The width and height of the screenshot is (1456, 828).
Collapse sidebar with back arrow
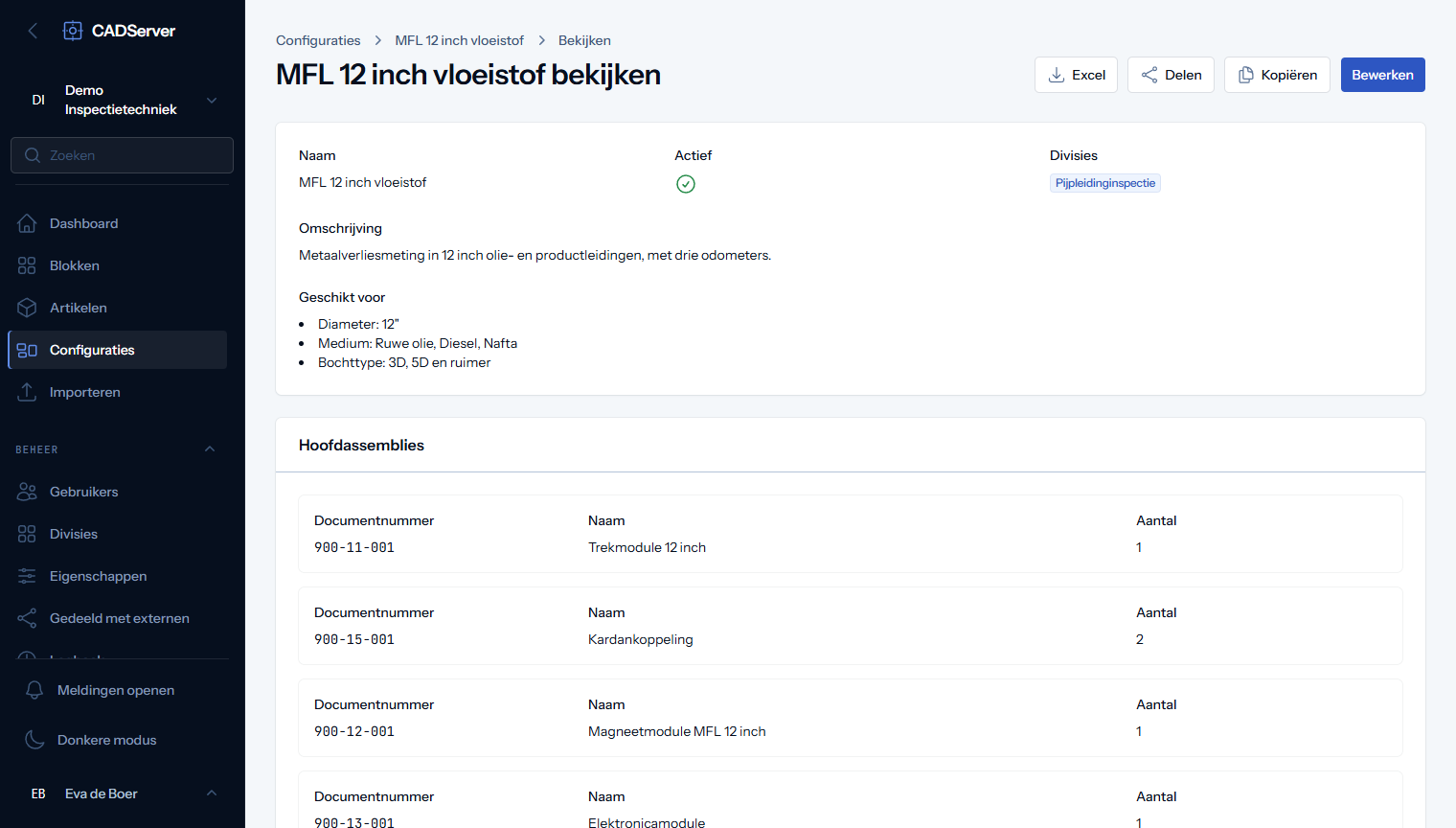(34, 31)
